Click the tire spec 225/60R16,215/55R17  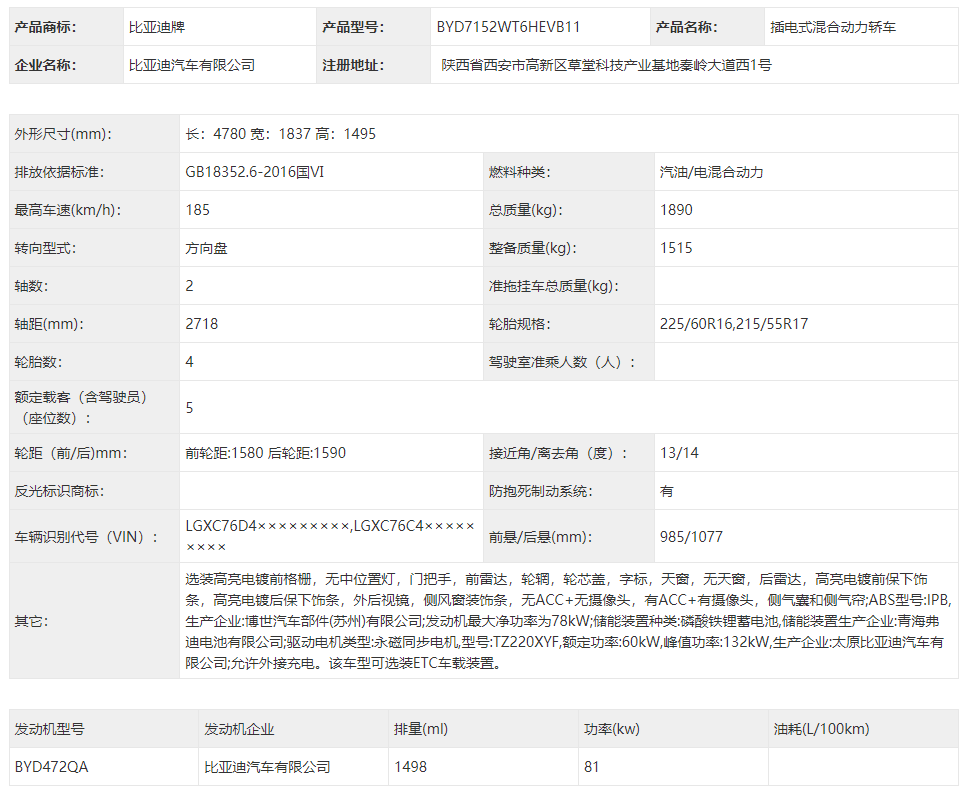click(x=734, y=324)
